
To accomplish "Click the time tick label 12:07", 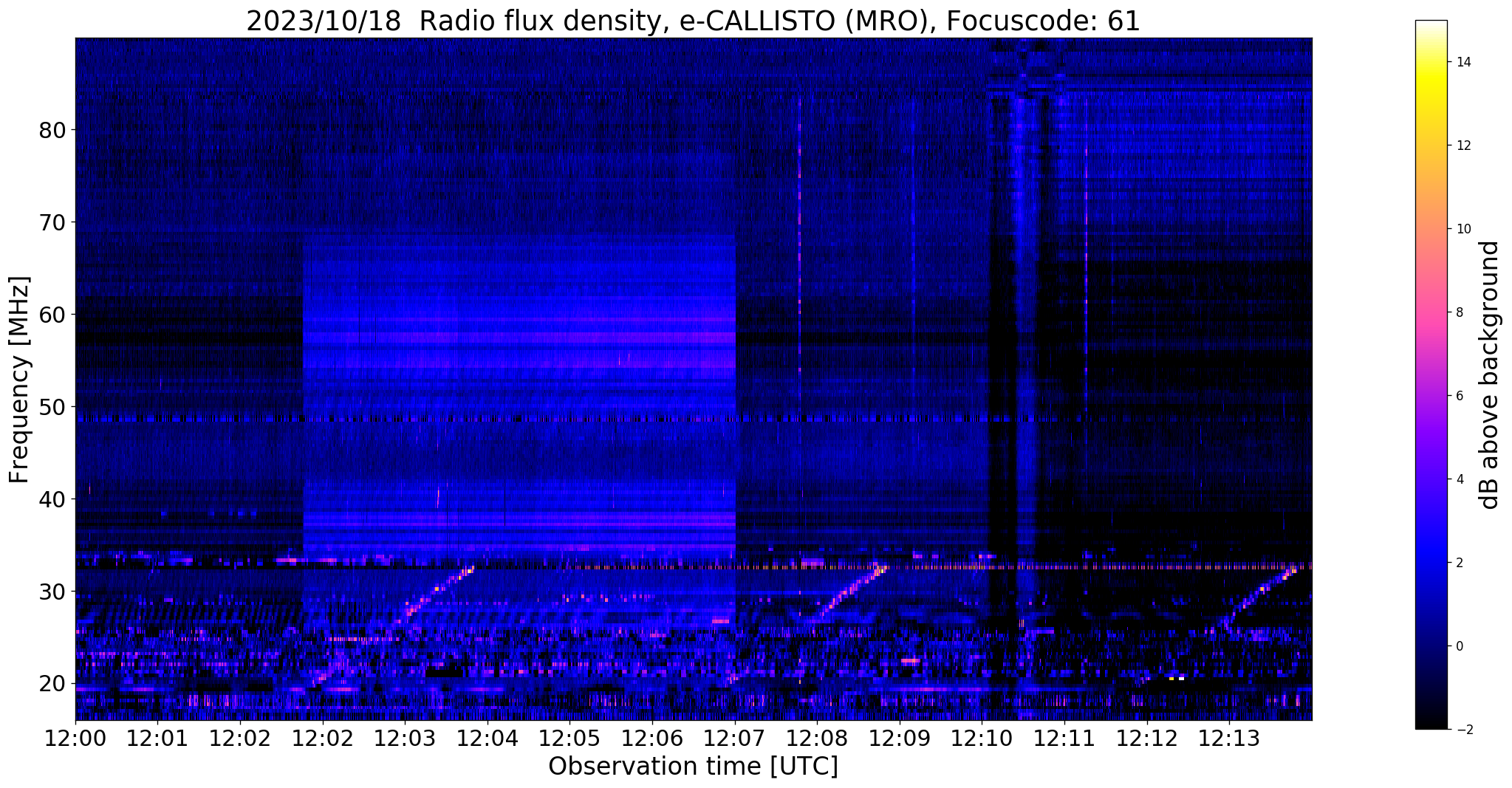I will click(734, 738).
